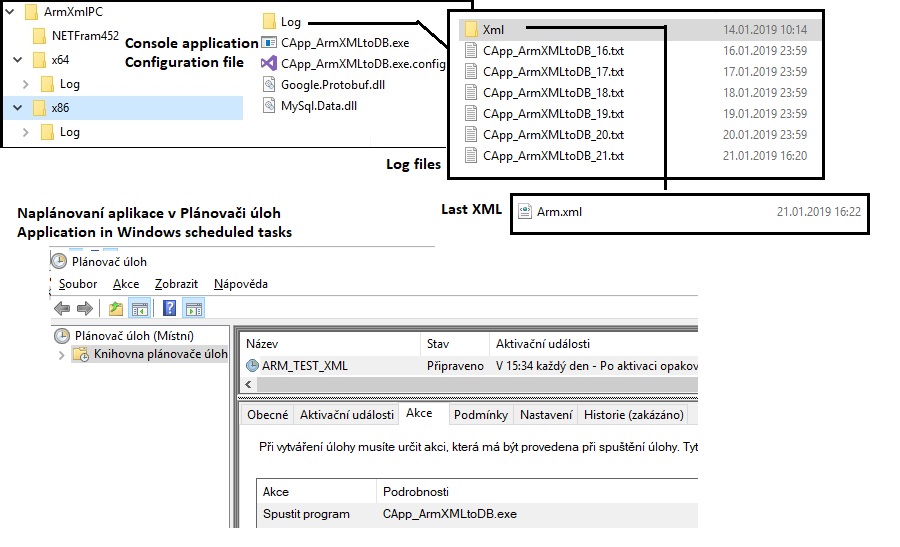Open the Soubor menu
900x547 pixels.
tap(78, 284)
